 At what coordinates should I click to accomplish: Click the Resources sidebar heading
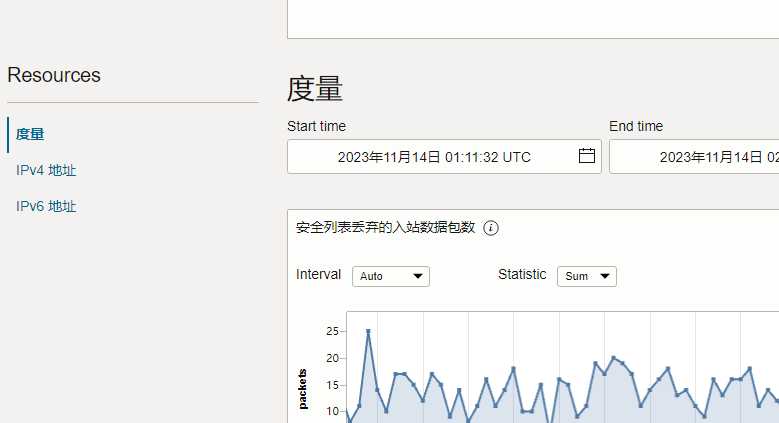click(x=54, y=75)
